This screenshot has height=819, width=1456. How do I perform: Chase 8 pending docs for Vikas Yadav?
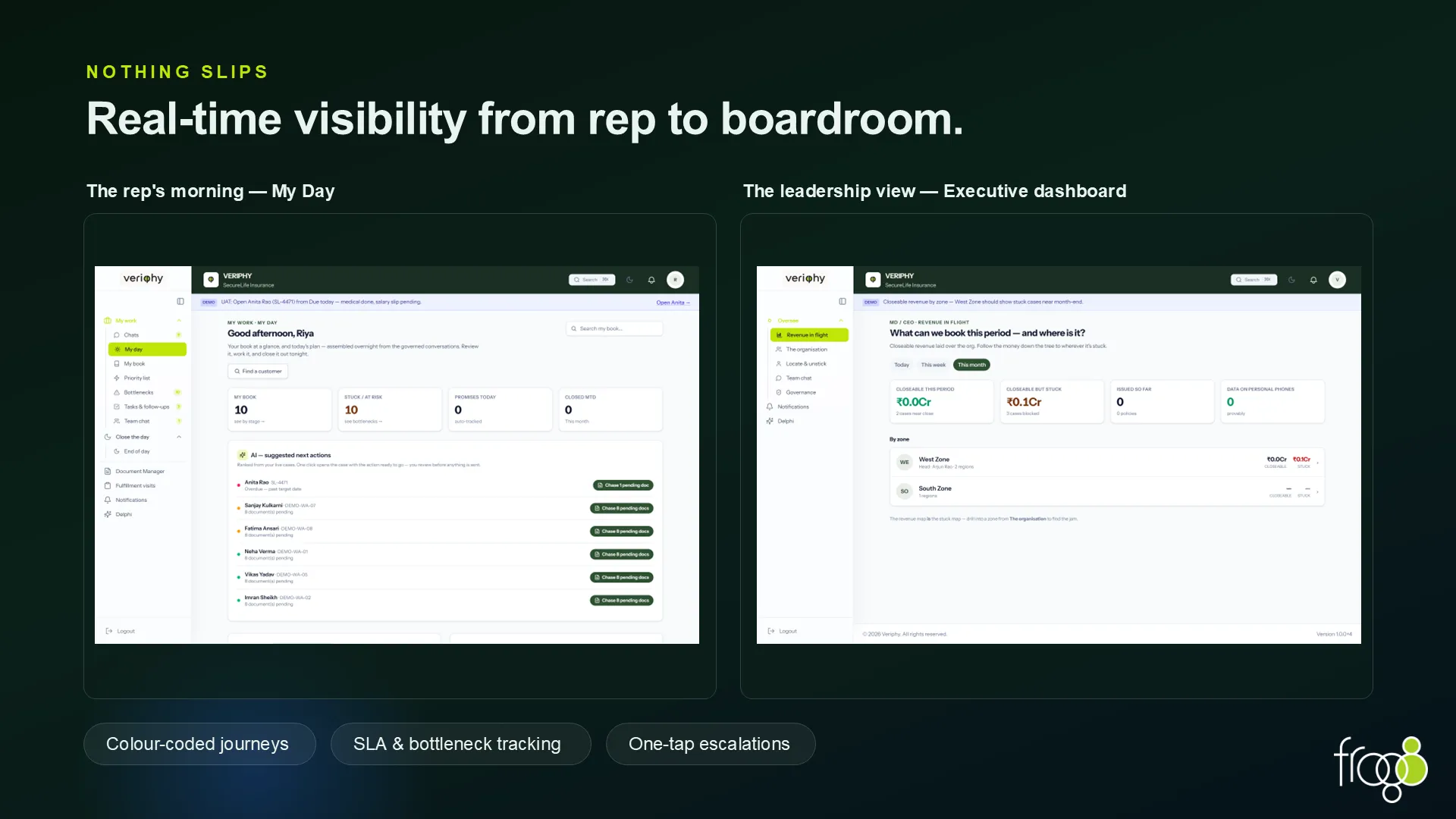(x=622, y=577)
